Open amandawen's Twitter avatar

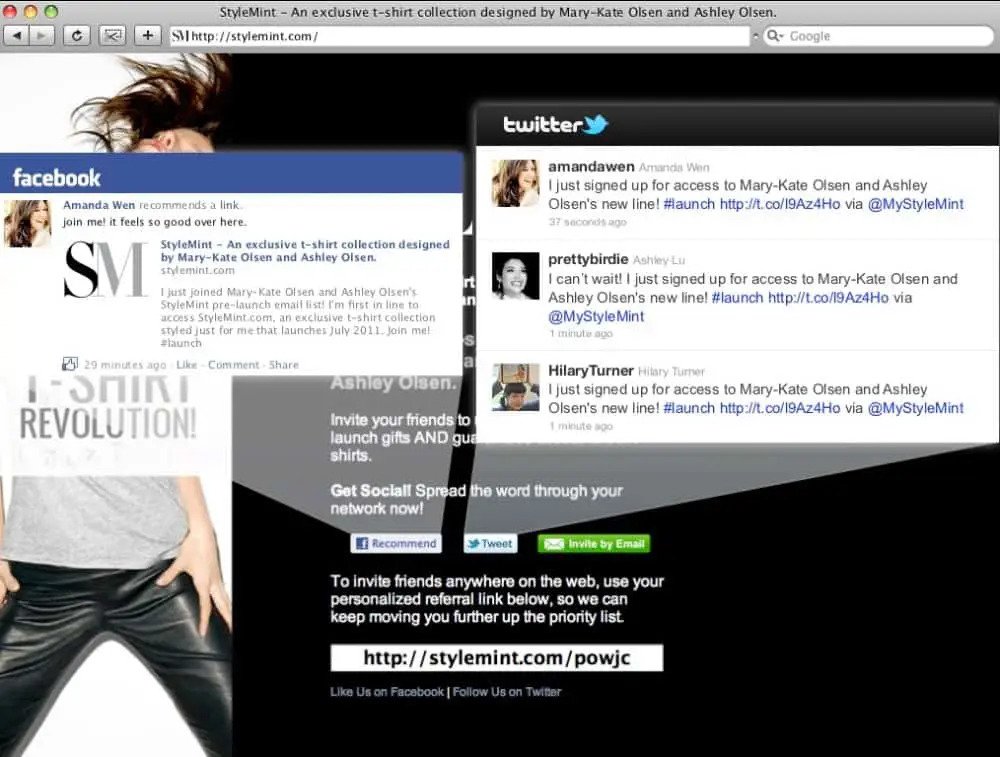tap(515, 183)
